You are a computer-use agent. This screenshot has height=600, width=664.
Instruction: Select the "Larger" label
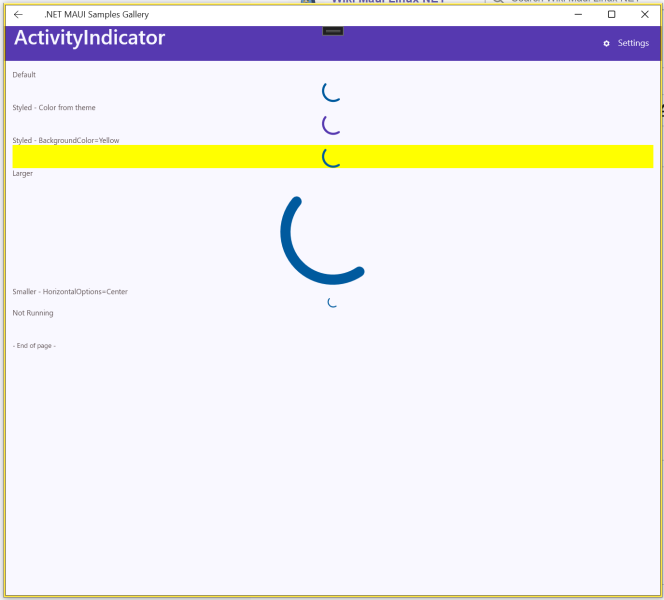pos(22,174)
